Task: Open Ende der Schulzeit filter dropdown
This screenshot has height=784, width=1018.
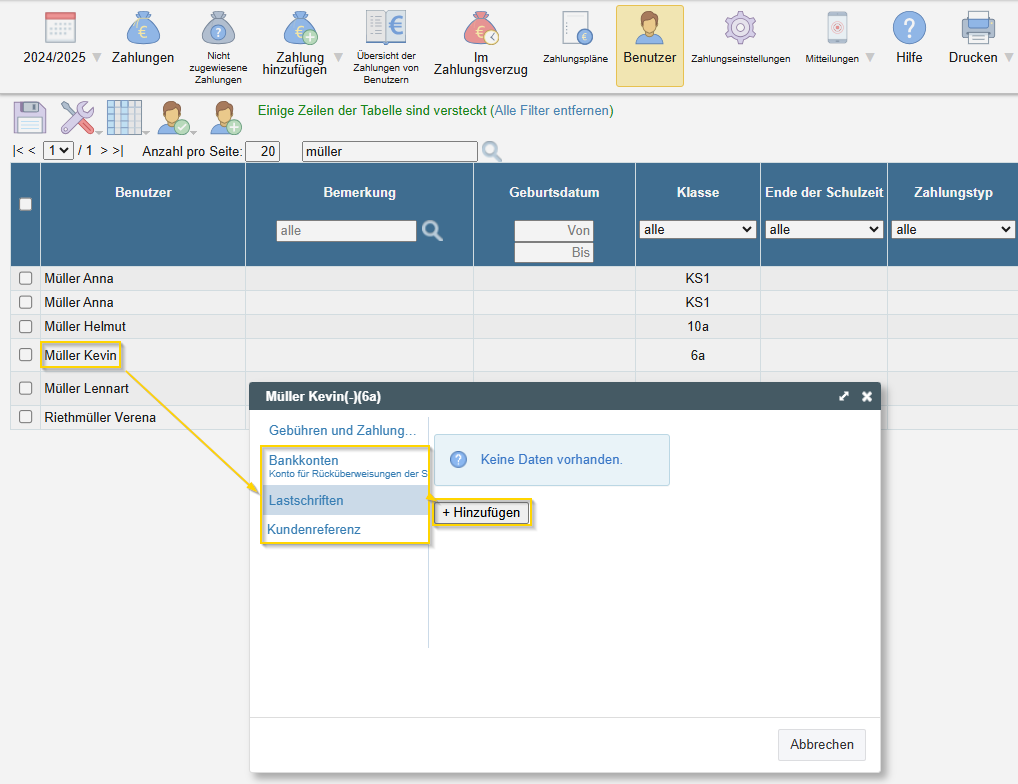Action: coord(823,230)
